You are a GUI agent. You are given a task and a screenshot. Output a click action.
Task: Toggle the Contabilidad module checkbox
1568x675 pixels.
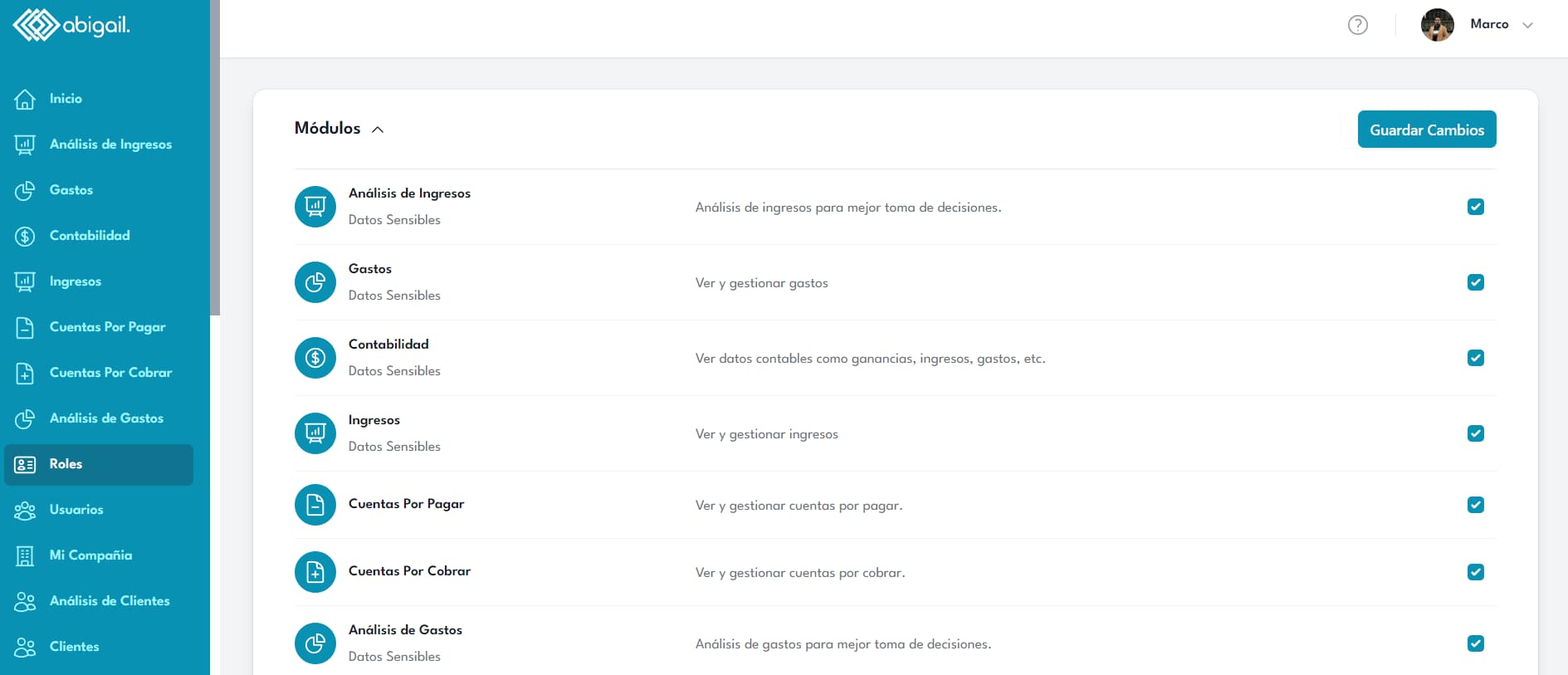[1476, 358]
